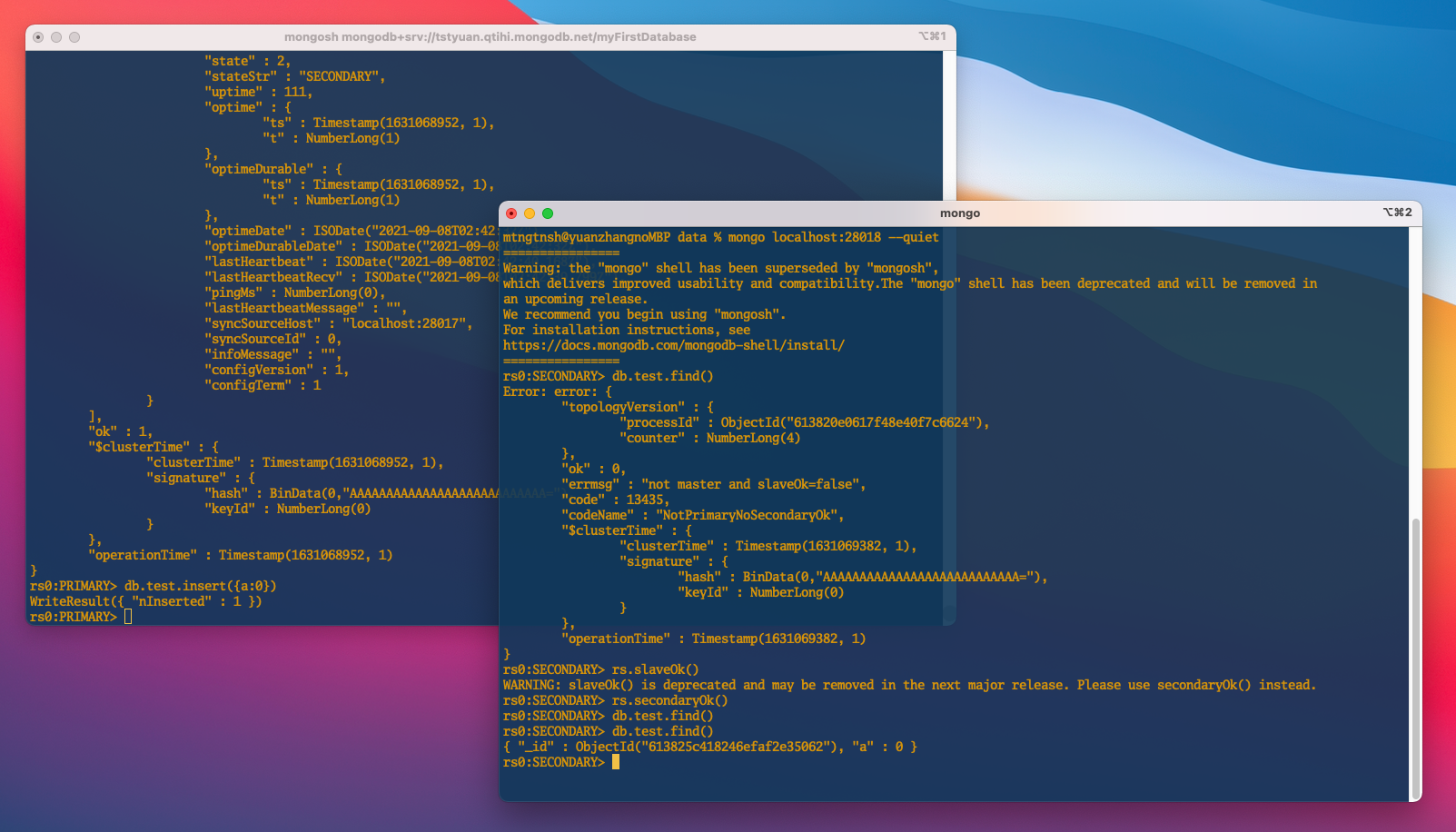The width and height of the screenshot is (1456, 832).
Task: Click the 'rs.slaveOk()' command line
Action: [601, 669]
